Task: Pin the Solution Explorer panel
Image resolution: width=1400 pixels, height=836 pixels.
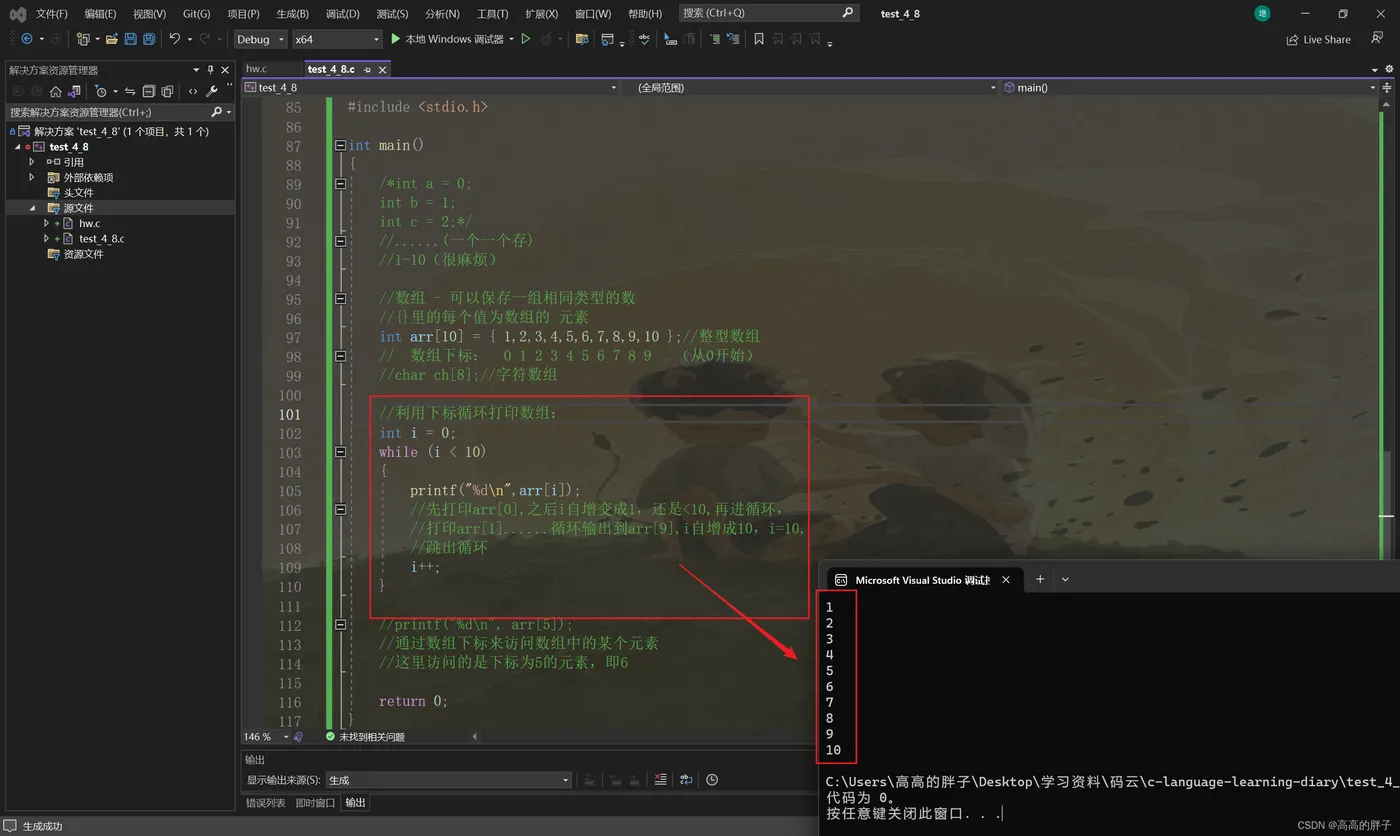Action: click(210, 70)
